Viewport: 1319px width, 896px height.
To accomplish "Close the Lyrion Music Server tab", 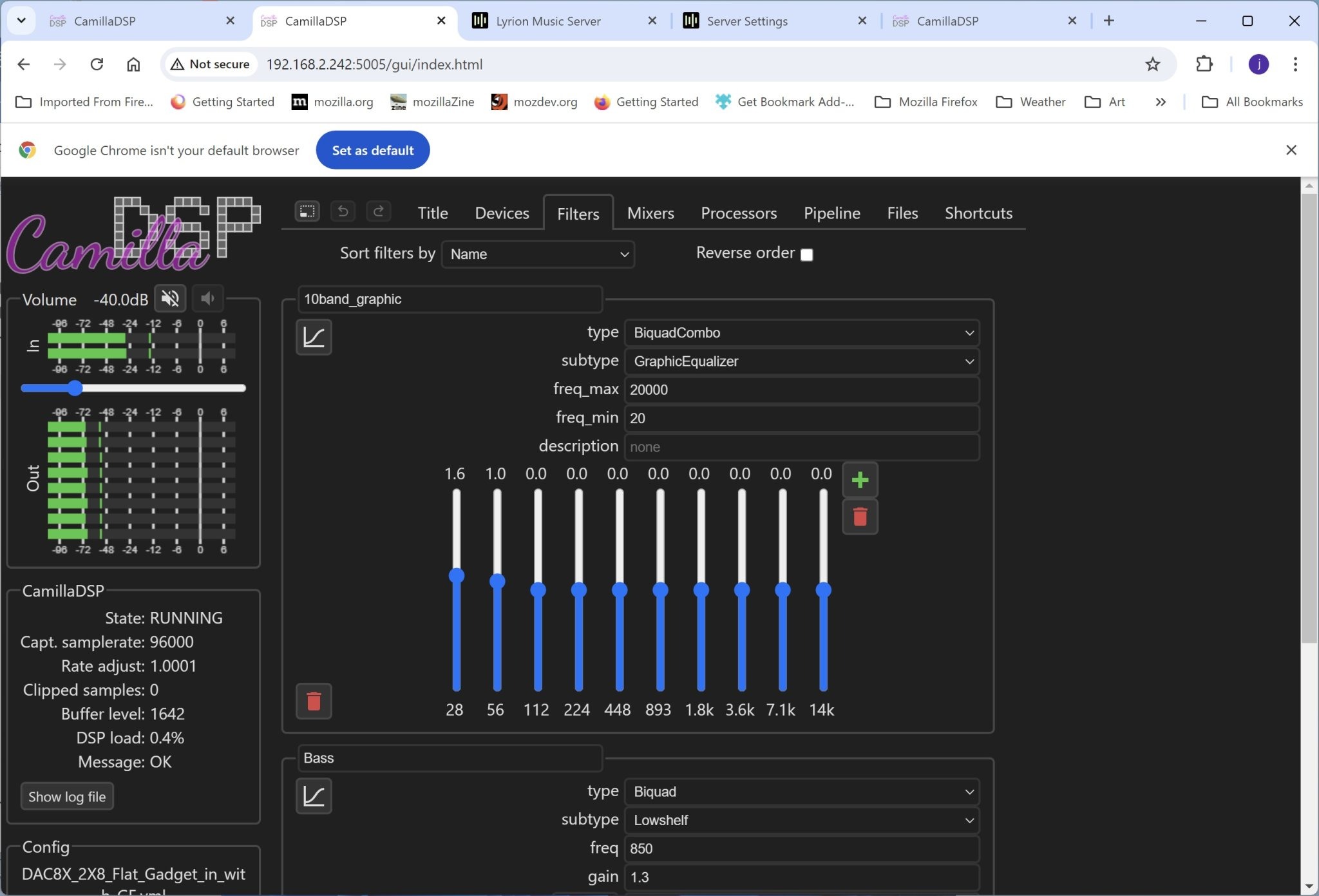I will pos(652,21).
